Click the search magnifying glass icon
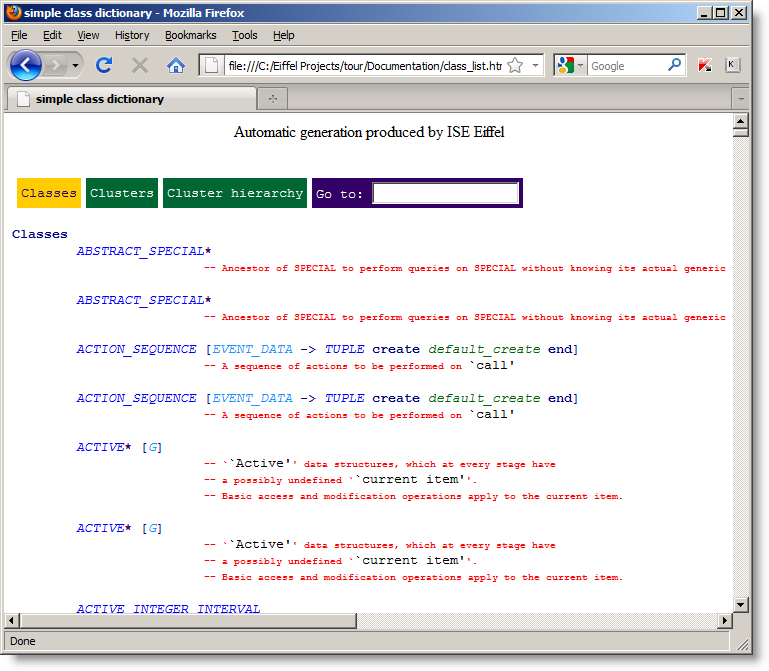This screenshot has height=671, width=769. (x=675, y=65)
